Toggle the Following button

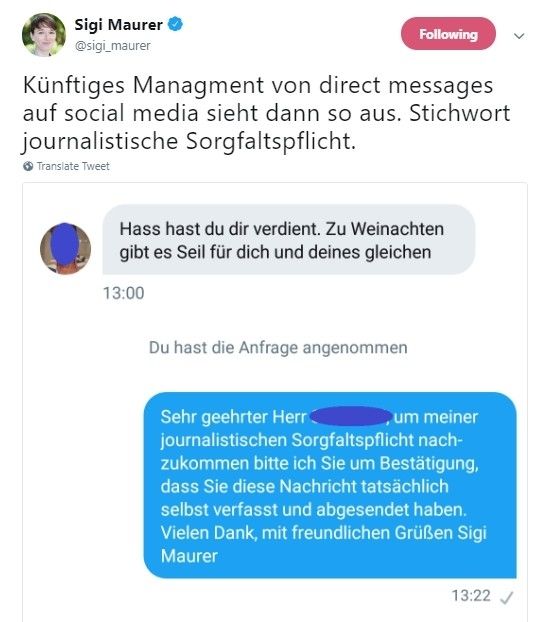pyautogui.click(x=448, y=34)
